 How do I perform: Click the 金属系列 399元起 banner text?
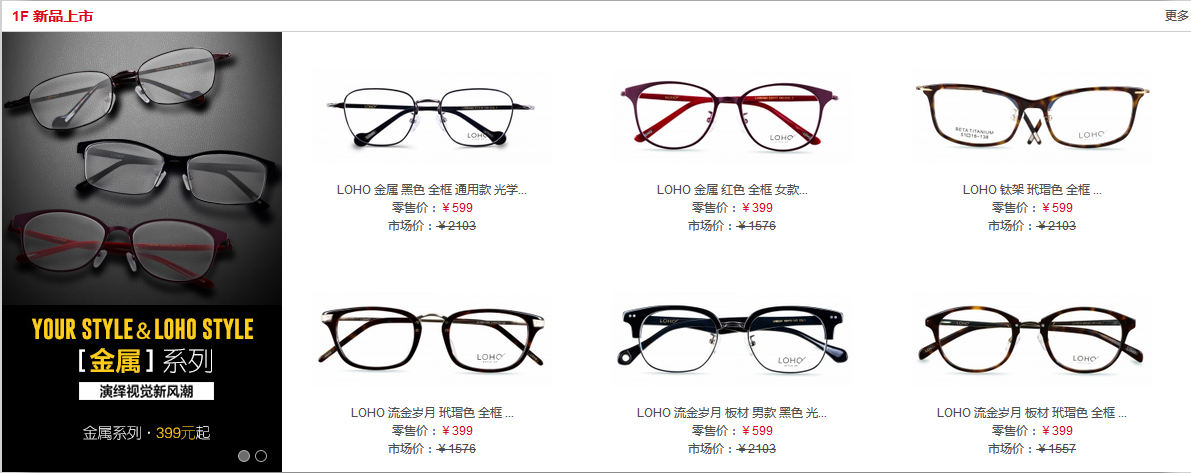[x=147, y=434]
